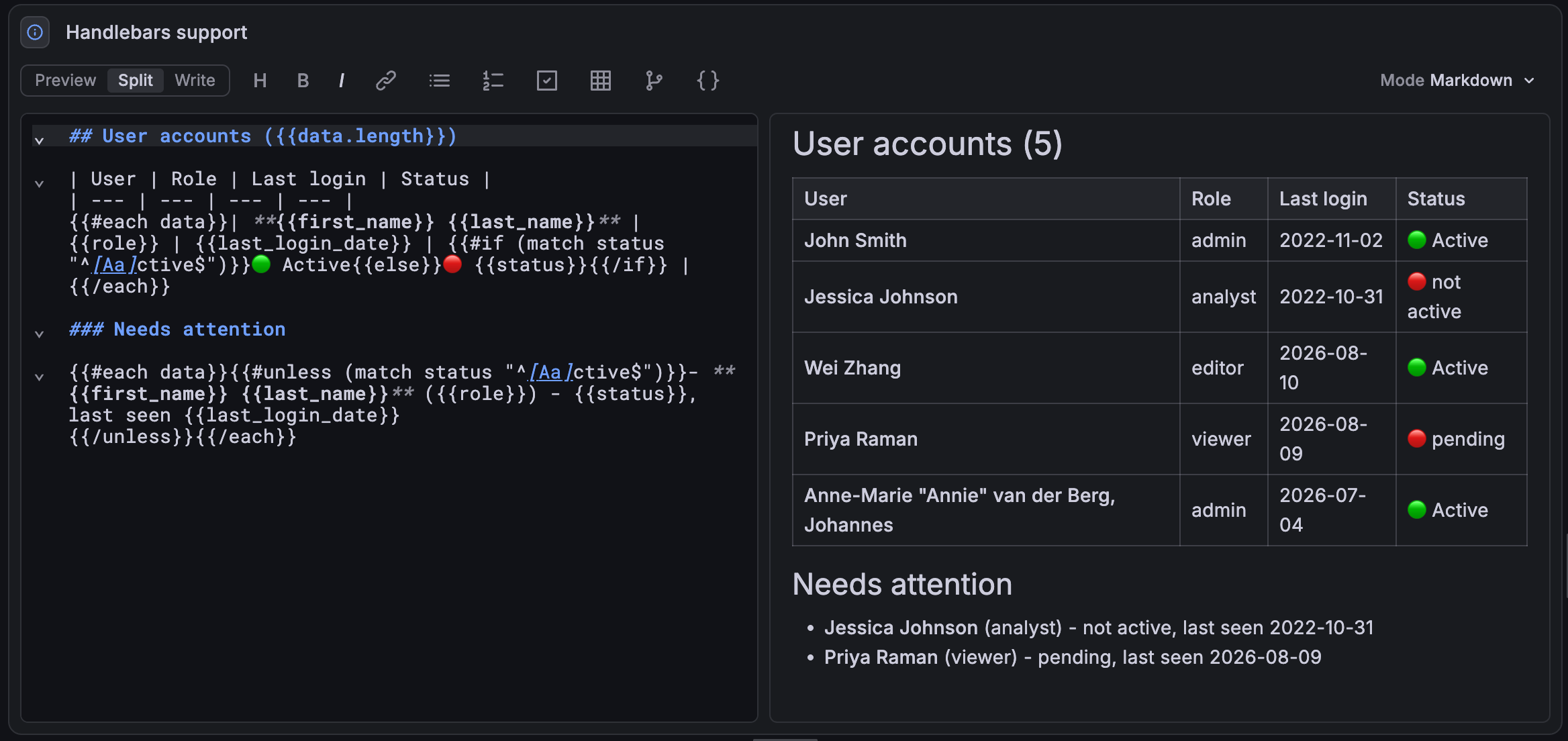Screen dimensions: 1568x741
Task: Open the Mode Markdown dropdown
Action: point(1457,81)
